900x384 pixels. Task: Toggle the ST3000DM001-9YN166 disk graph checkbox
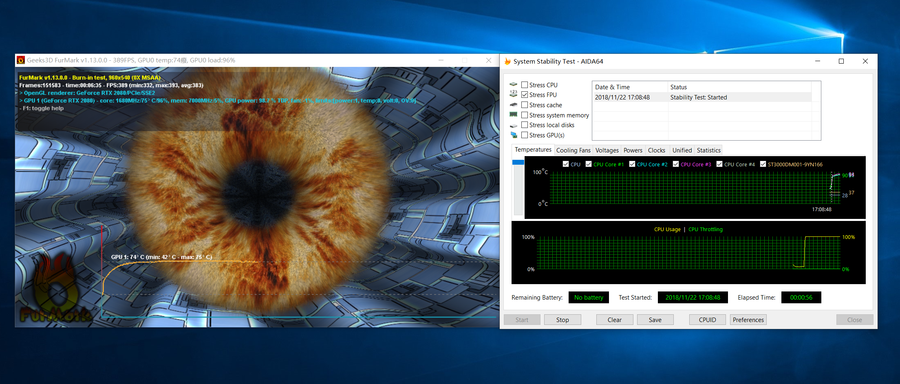pos(763,164)
